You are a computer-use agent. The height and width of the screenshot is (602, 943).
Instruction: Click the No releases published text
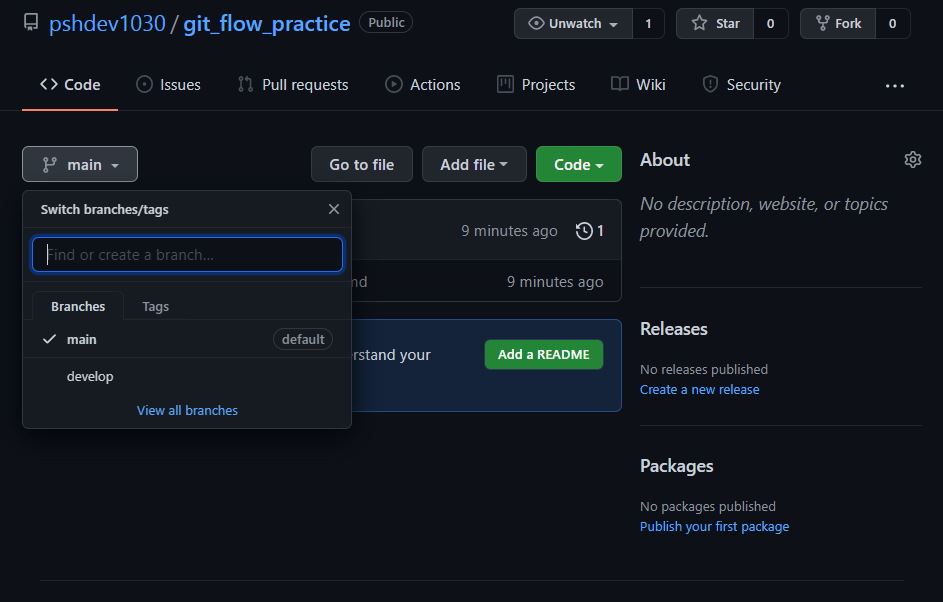click(x=704, y=369)
